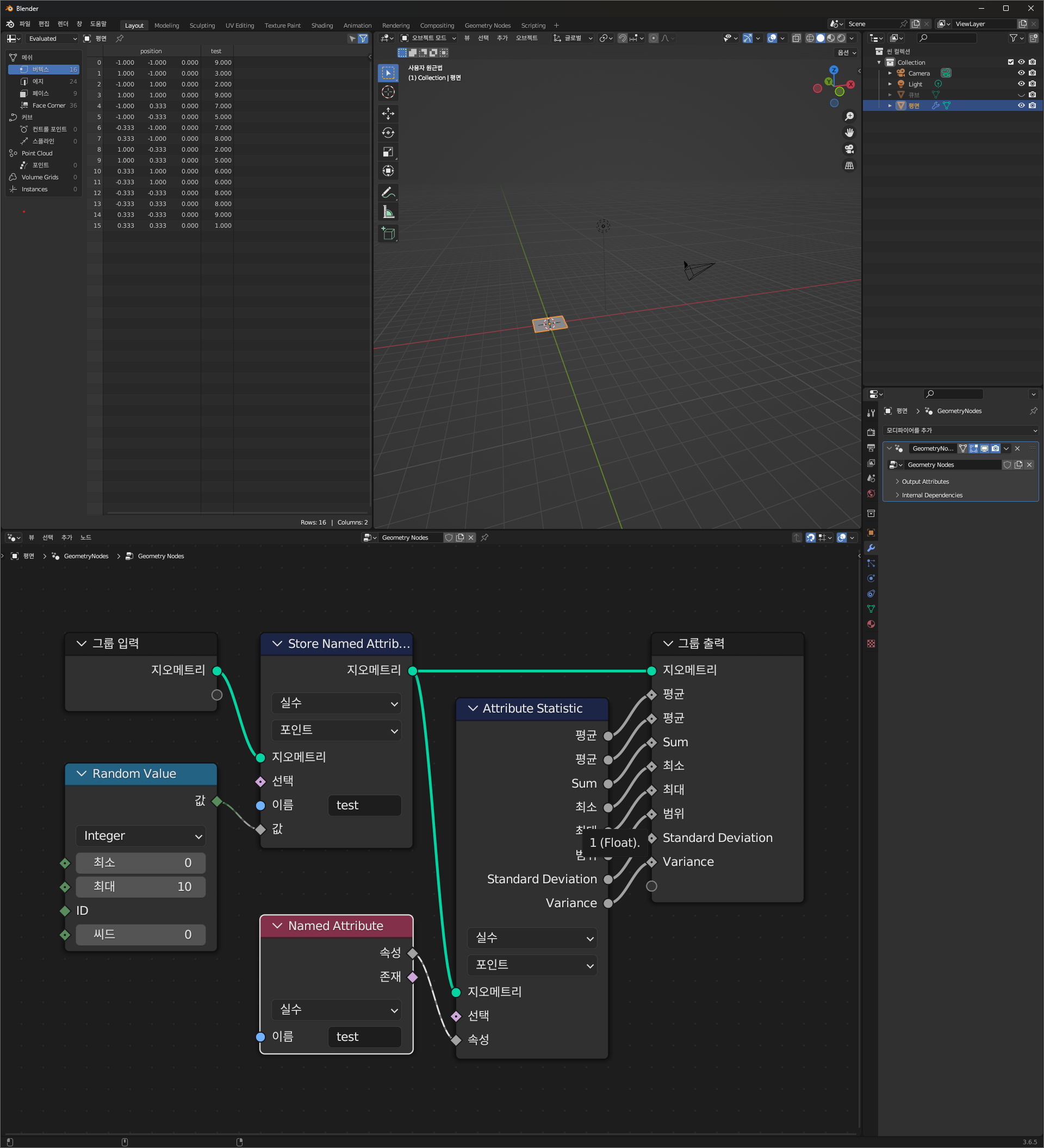Select the Annotate pencil tool
Image resolution: width=1044 pixels, height=1148 pixels.
point(388,192)
